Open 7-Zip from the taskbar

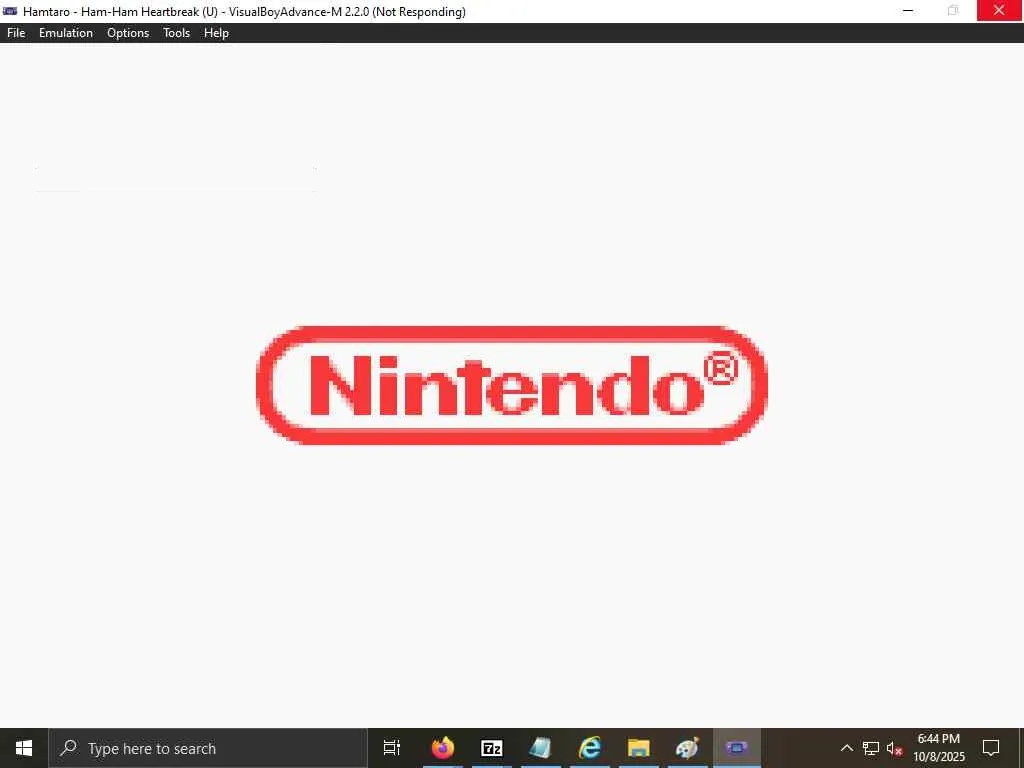click(x=492, y=748)
